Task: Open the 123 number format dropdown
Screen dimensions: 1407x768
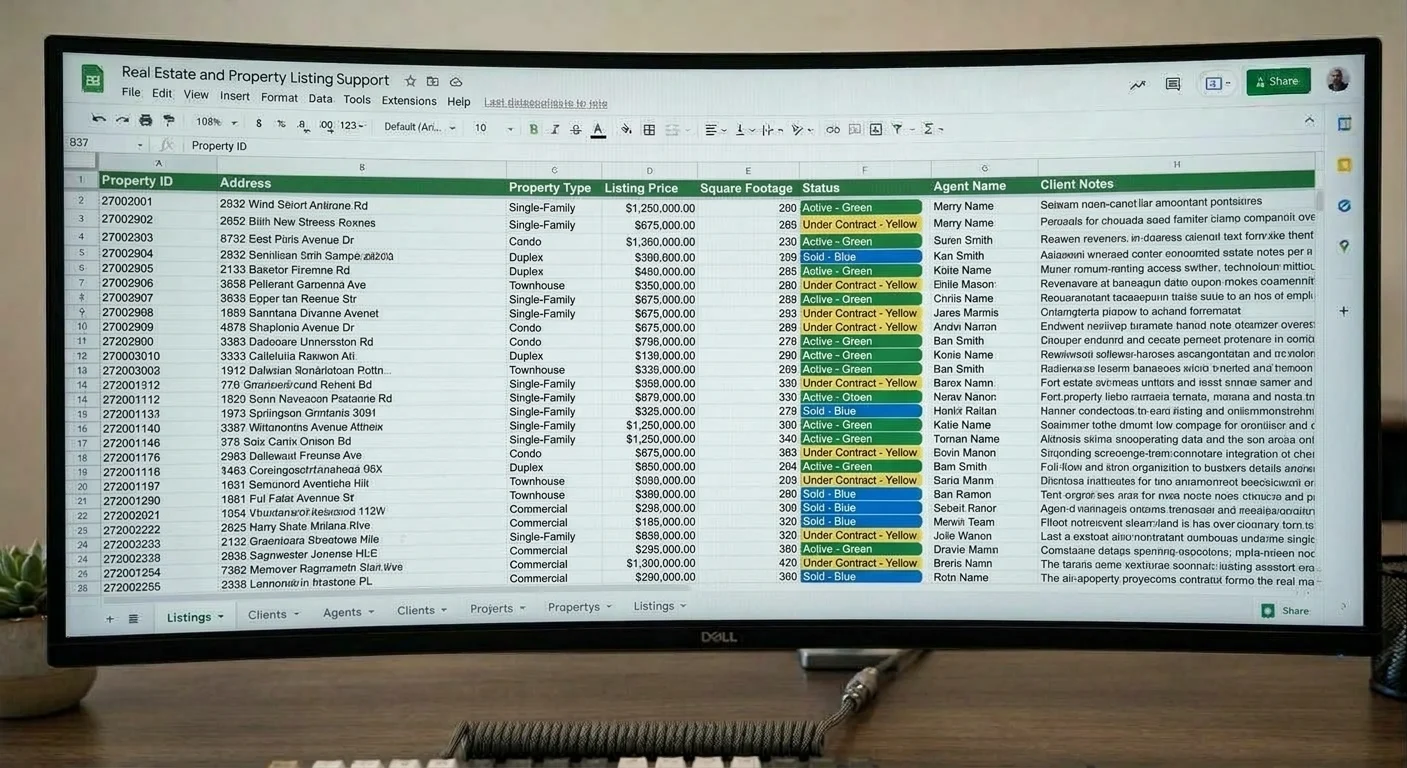Action: pos(352,126)
